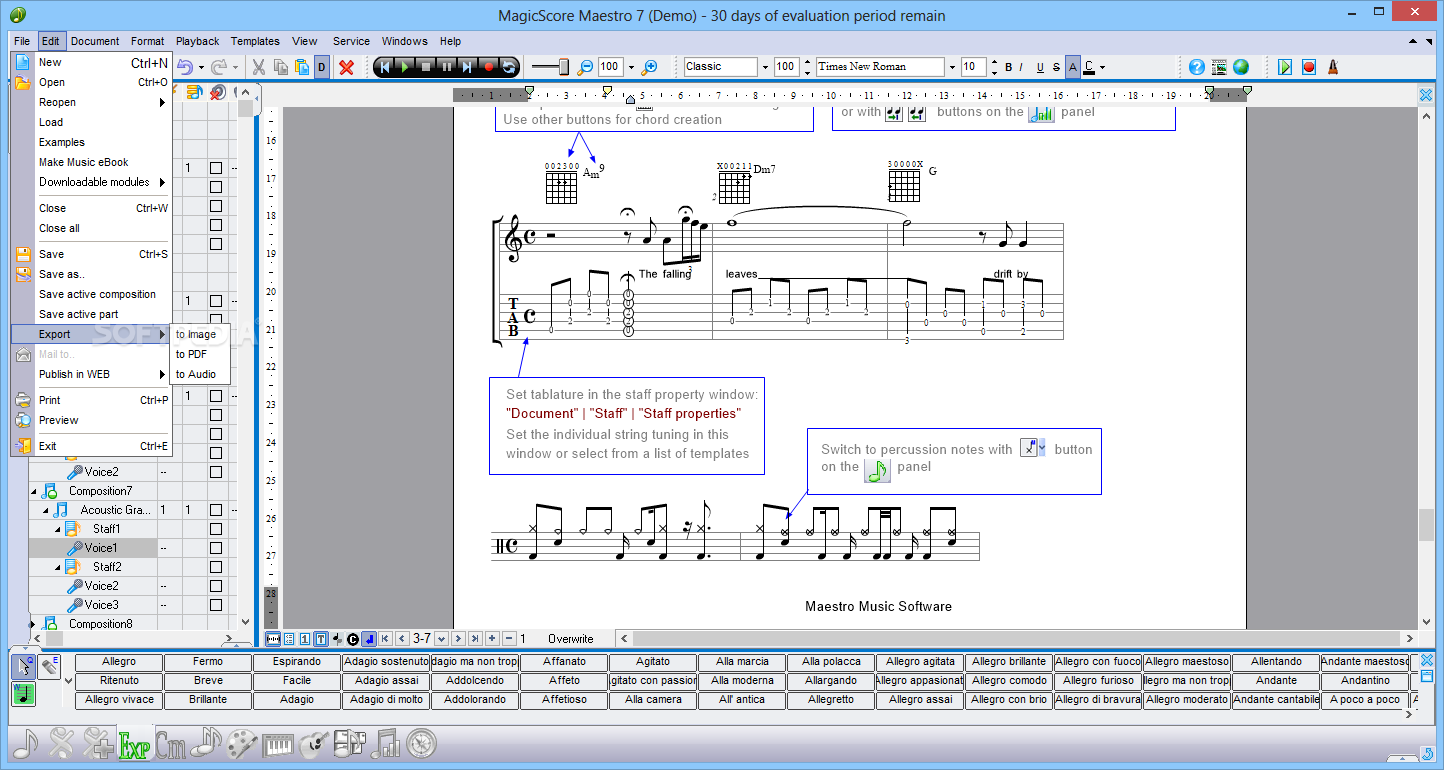
Task: Open help with blue question mark icon
Action: [1197, 67]
